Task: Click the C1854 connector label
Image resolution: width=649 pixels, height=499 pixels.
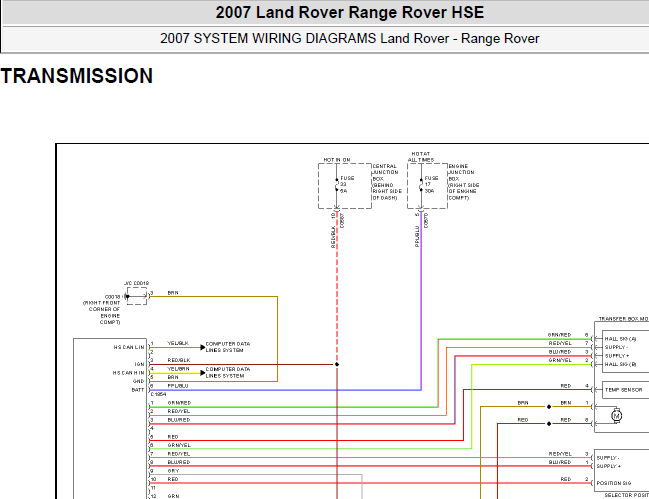Action: coord(158,394)
